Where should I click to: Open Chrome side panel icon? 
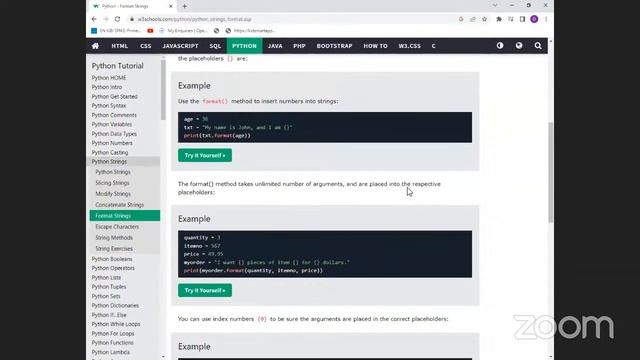[522, 19]
